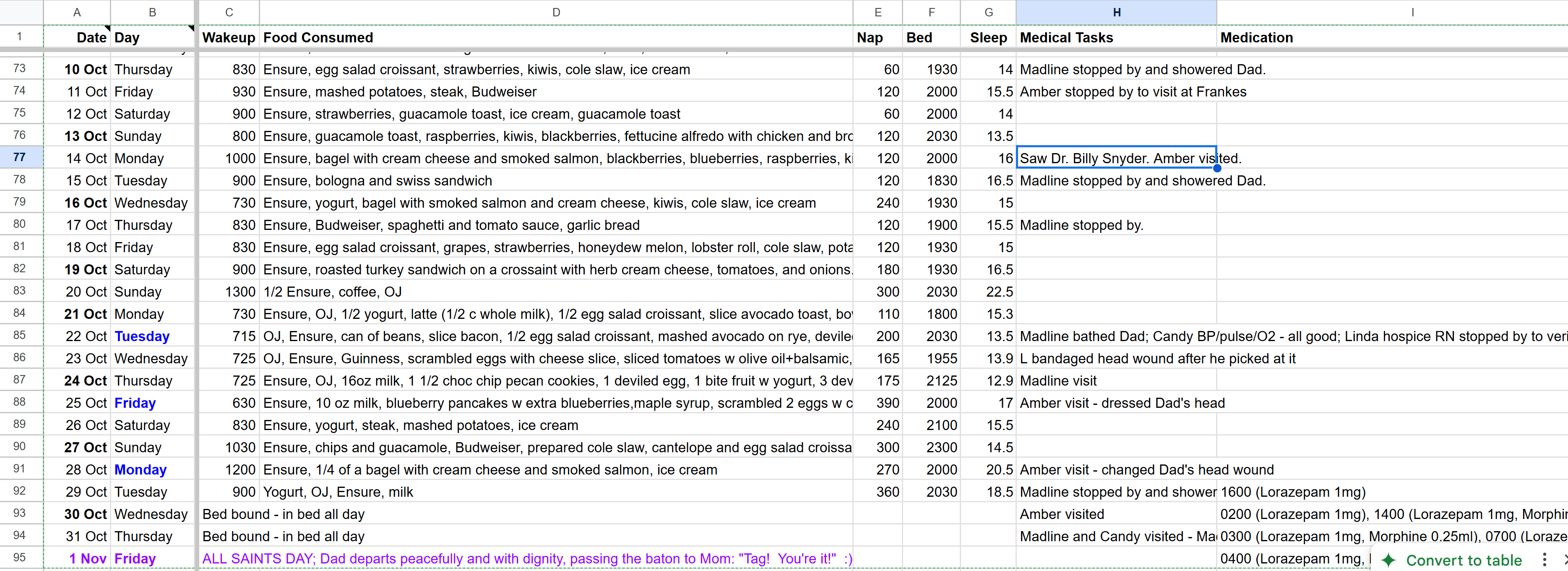This screenshot has width=1568, height=571.
Task: Select the Sleep value 22.5 cell
Action: pos(989,292)
